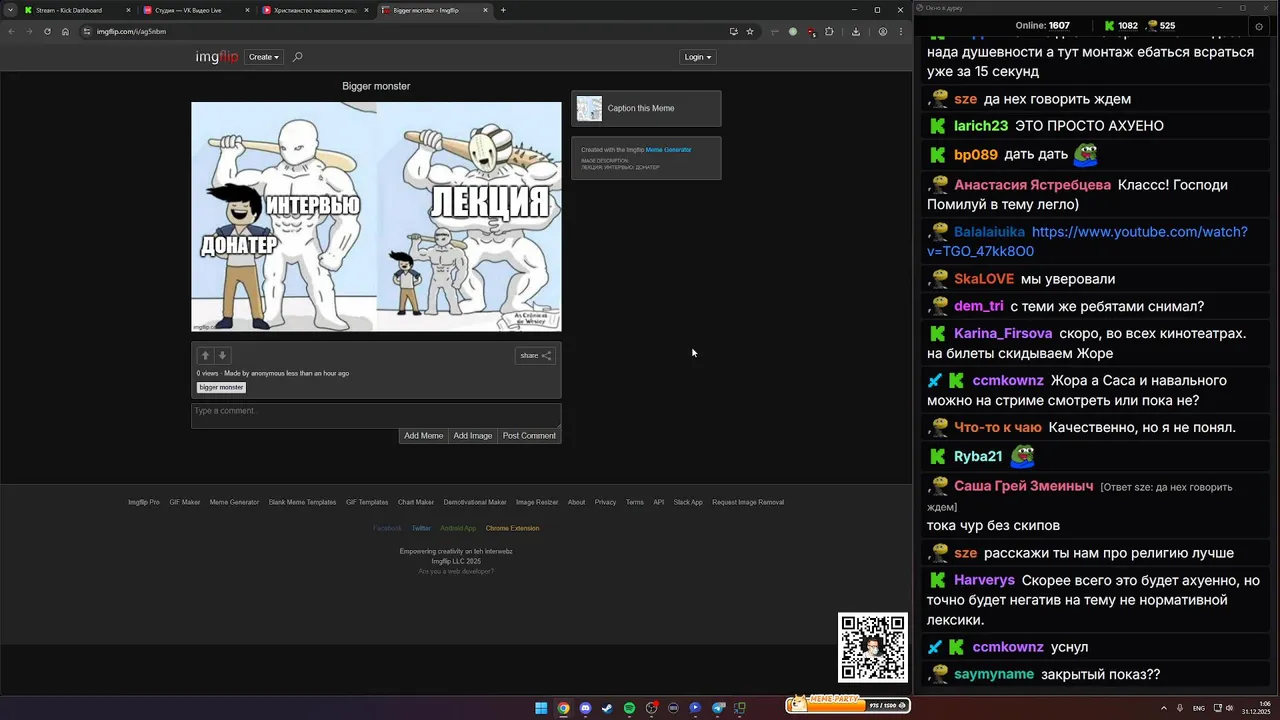
Task: Open the browser home page
Action: pyautogui.click(x=65, y=31)
